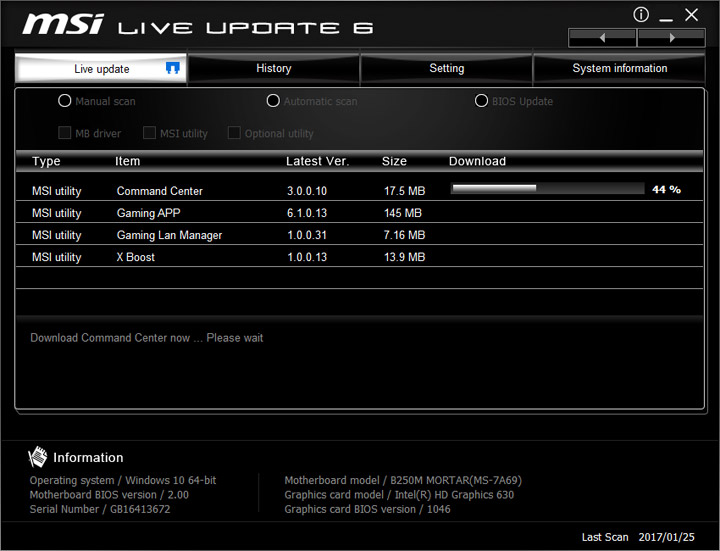Select the Automatic scan radio button
The image size is (720, 551).
point(273,101)
